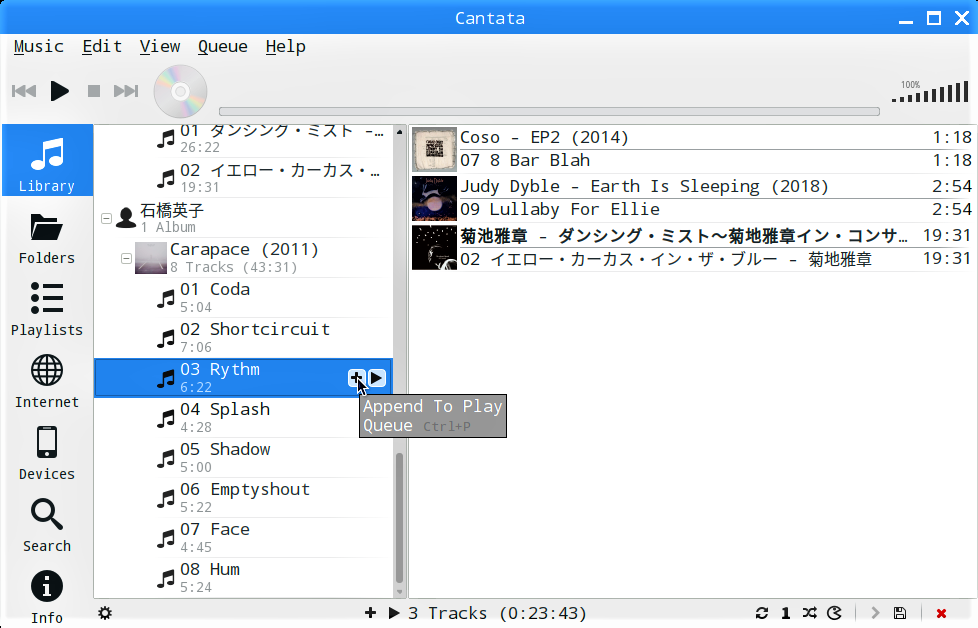
Task: Select the 菊池雅章 album header in queue
Action: [x=715, y=236]
